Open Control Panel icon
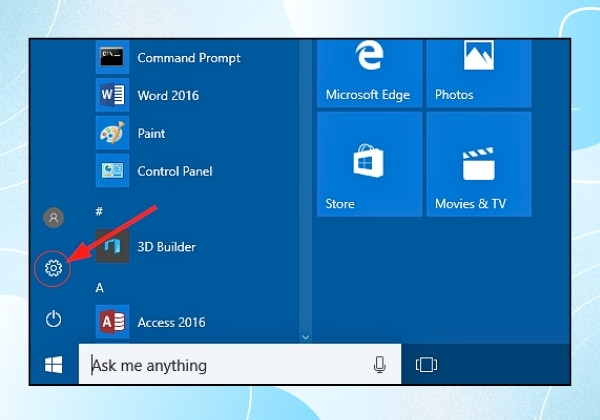The width and height of the screenshot is (600, 420). (x=112, y=171)
